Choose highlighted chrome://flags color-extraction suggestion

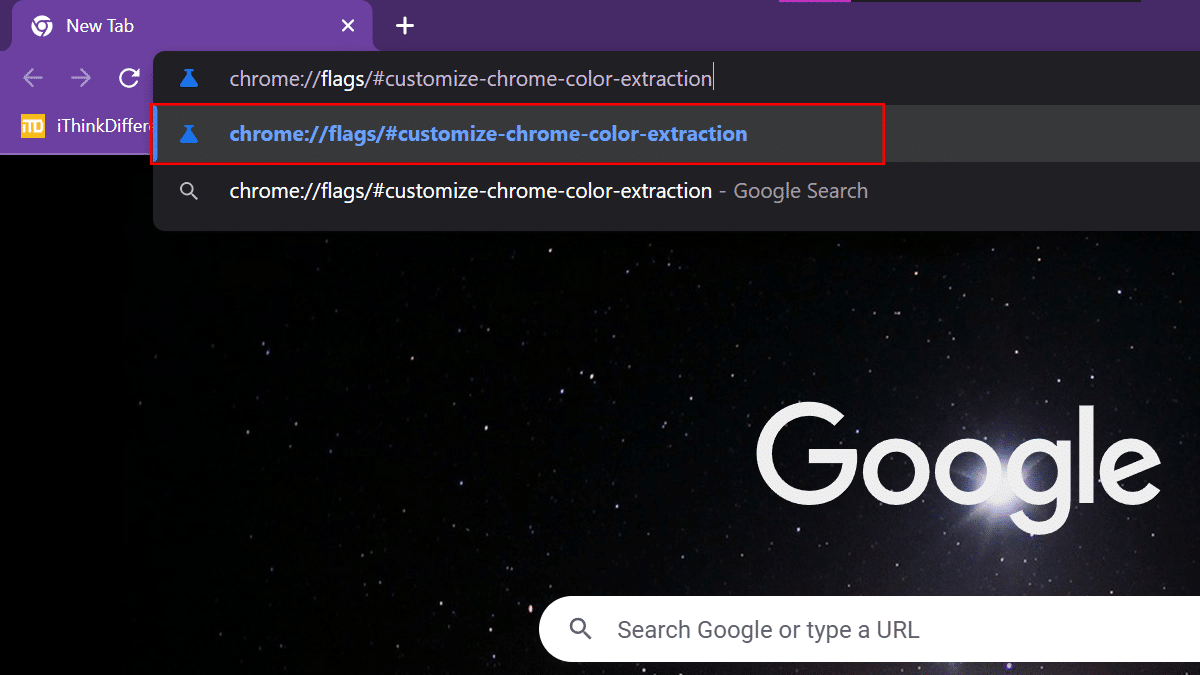point(488,134)
